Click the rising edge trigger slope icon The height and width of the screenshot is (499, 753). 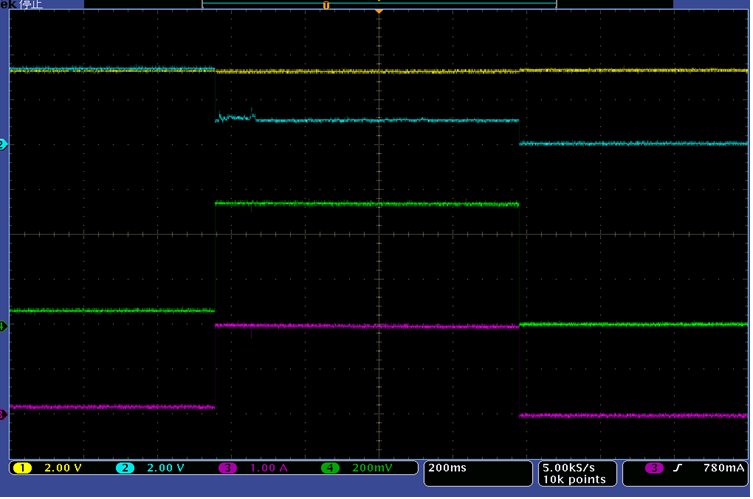tap(678, 468)
